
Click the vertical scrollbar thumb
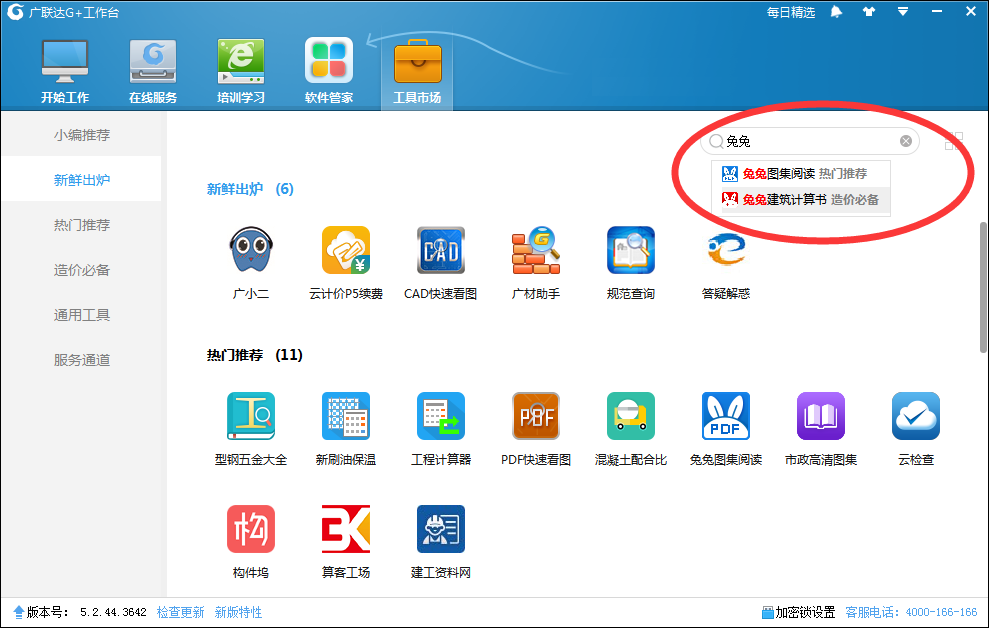(983, 288)
